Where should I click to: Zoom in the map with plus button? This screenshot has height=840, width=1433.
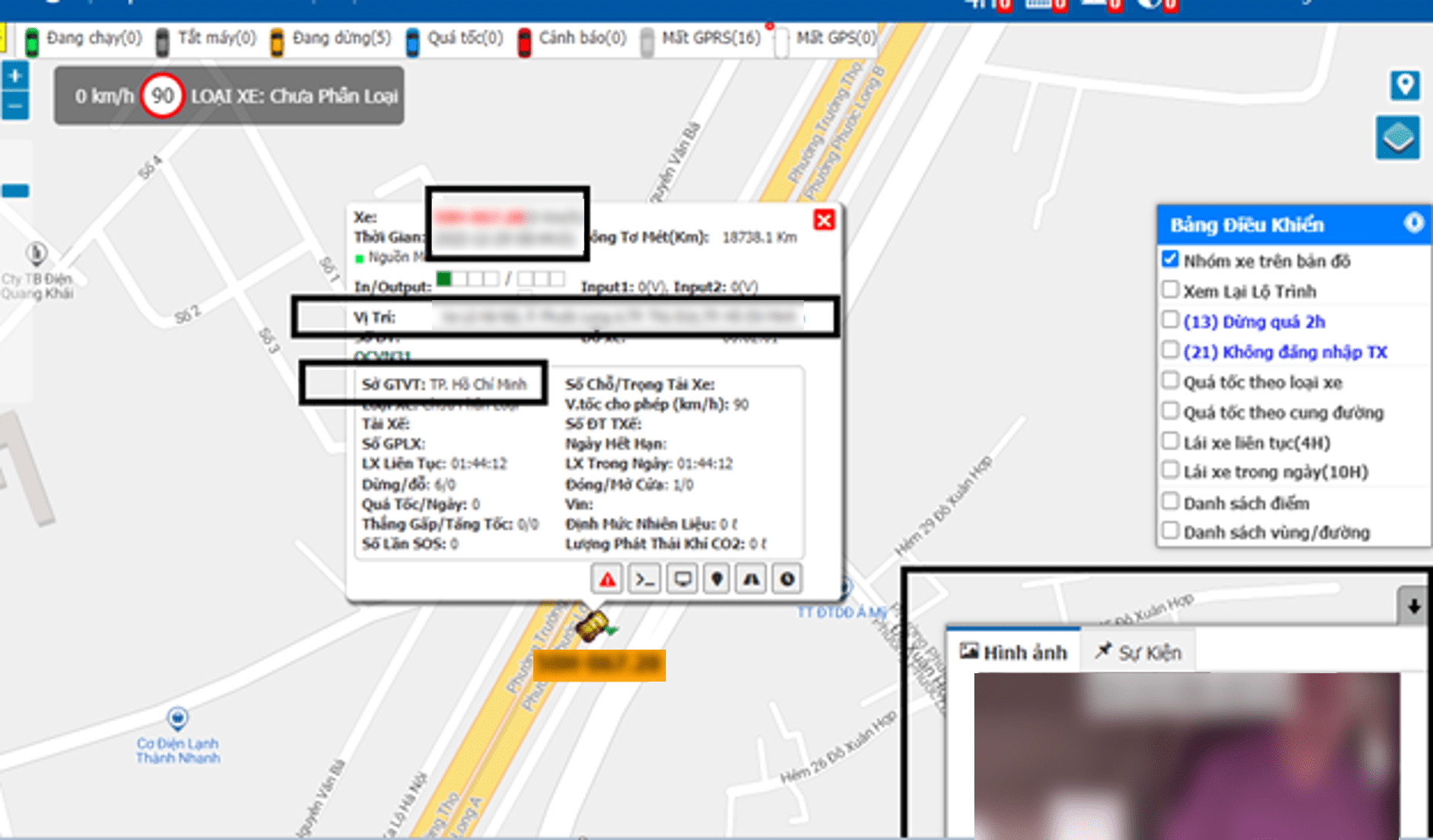(x=14, y=75)
